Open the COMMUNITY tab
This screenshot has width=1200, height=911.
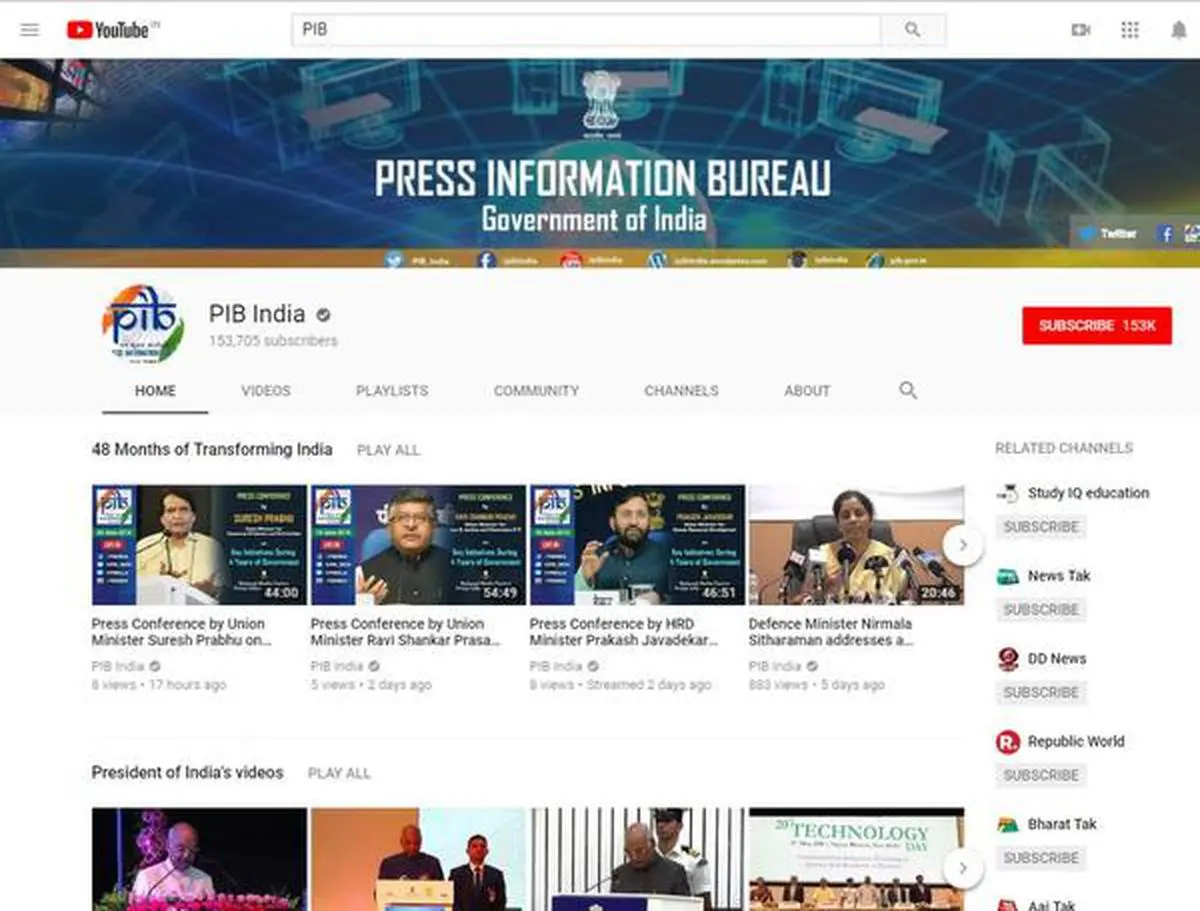536,391
